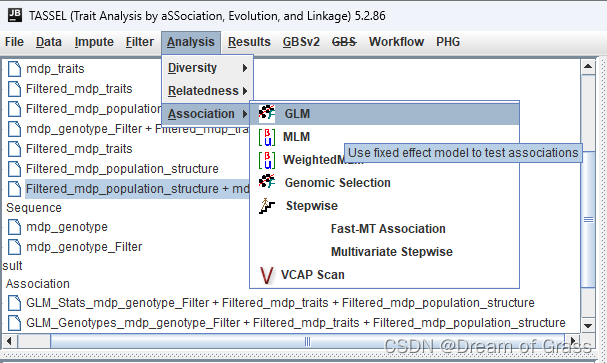This screenshot has width=607, height=363.
Task: Click the MLM beta-u icon
Action: click(267, 137)
